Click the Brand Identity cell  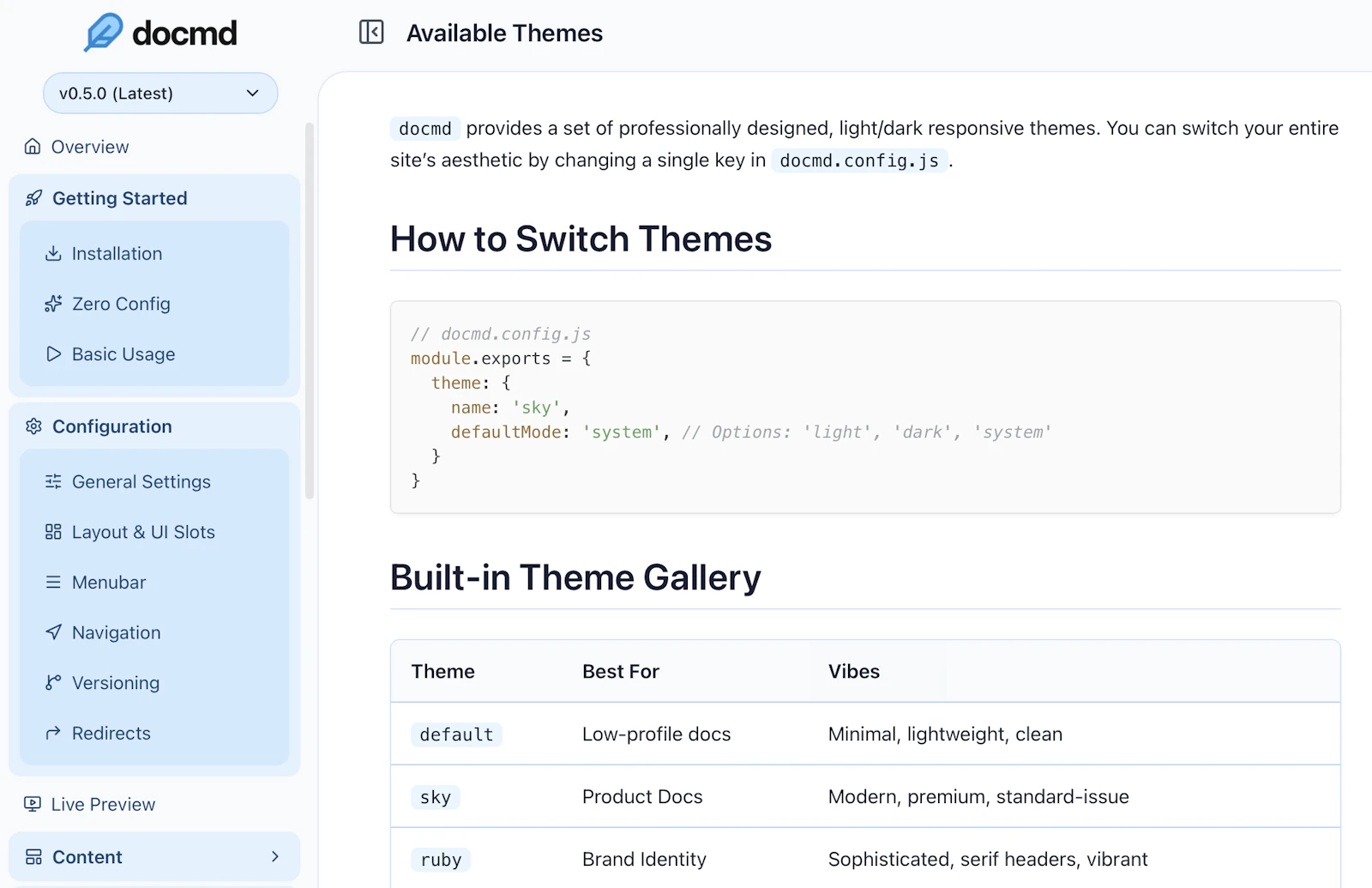[644, 859]
